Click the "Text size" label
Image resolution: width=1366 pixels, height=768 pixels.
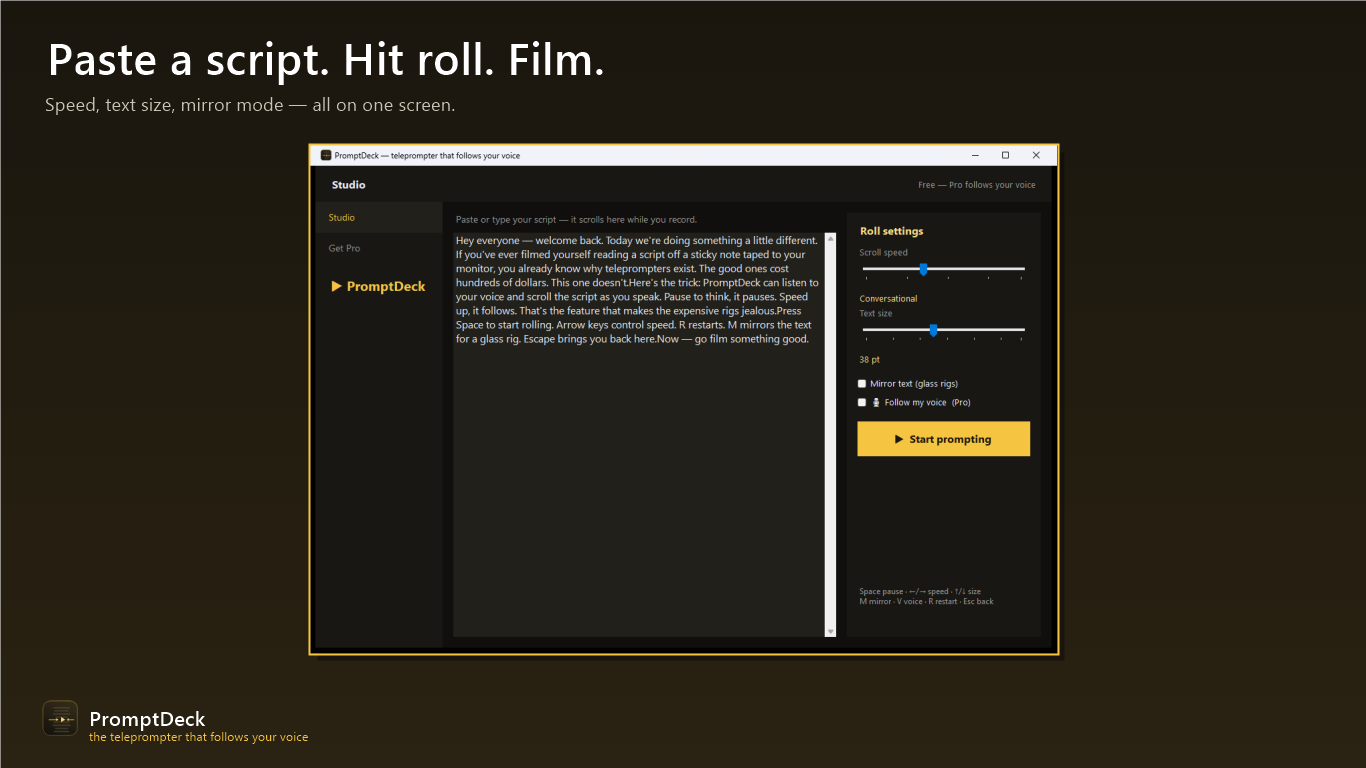pos(876,314)
